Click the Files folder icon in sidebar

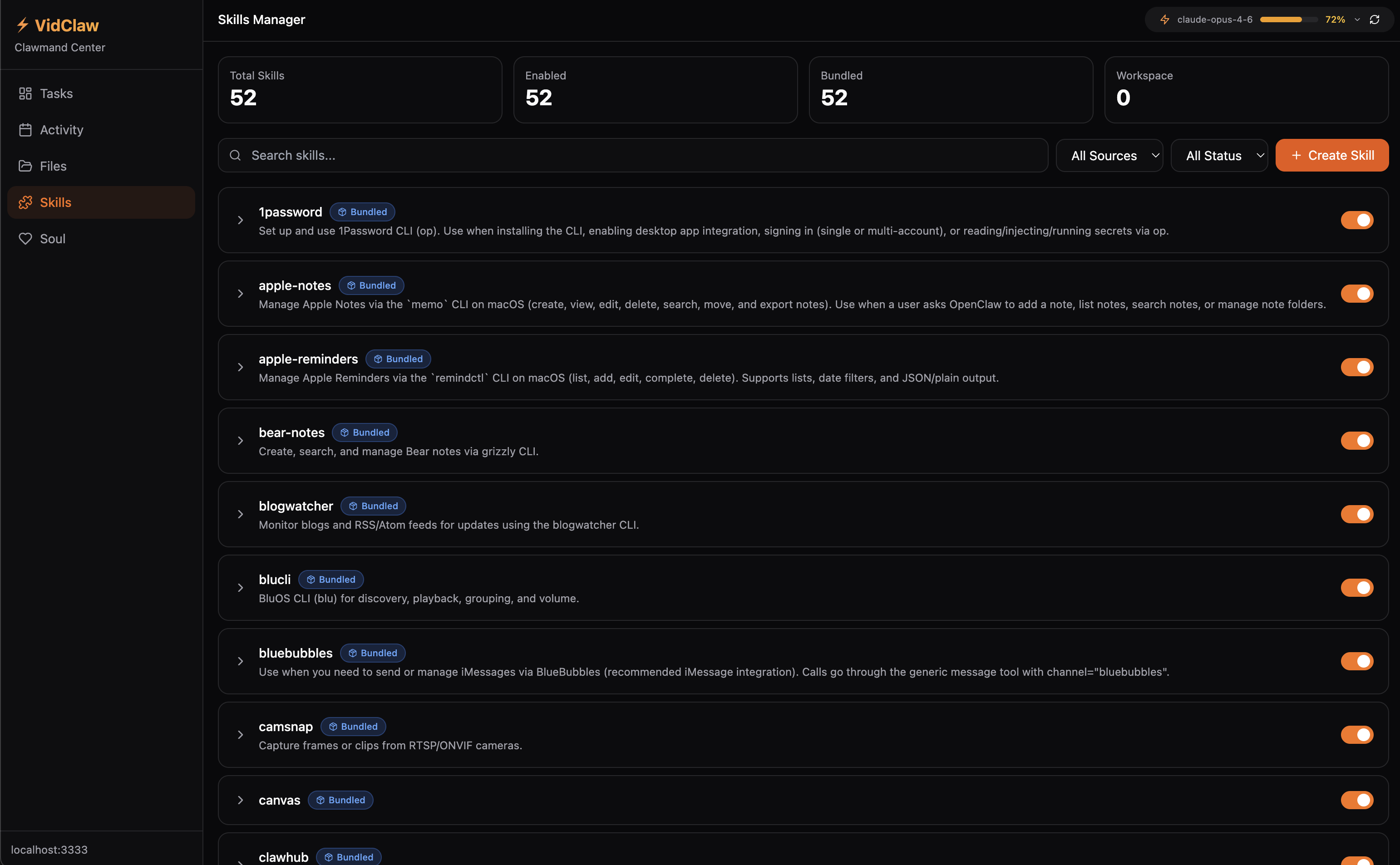(x=25, y=166)
